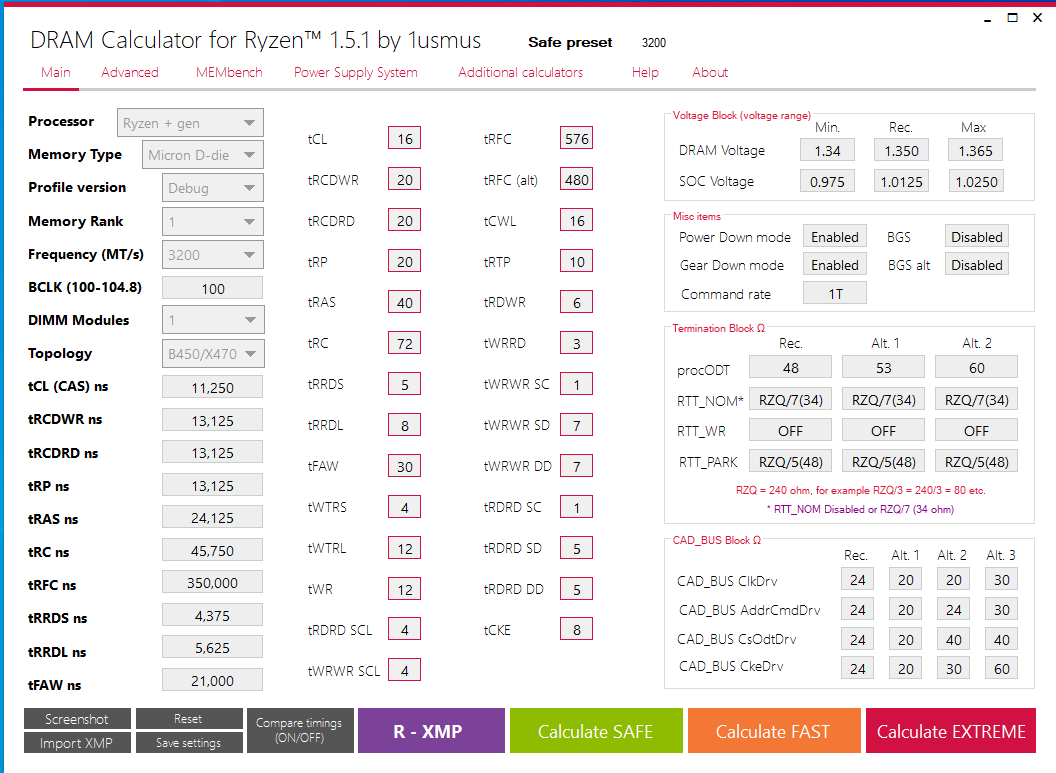
Task: Go to Power Supply System tab
Action: 355,72
